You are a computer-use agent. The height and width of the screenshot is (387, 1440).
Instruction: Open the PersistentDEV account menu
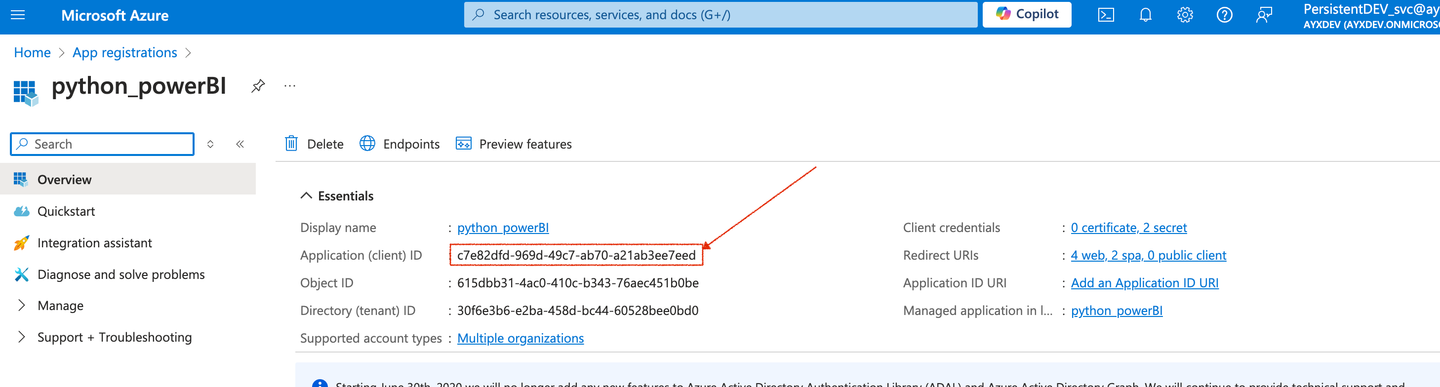(x=1371, y=15)
